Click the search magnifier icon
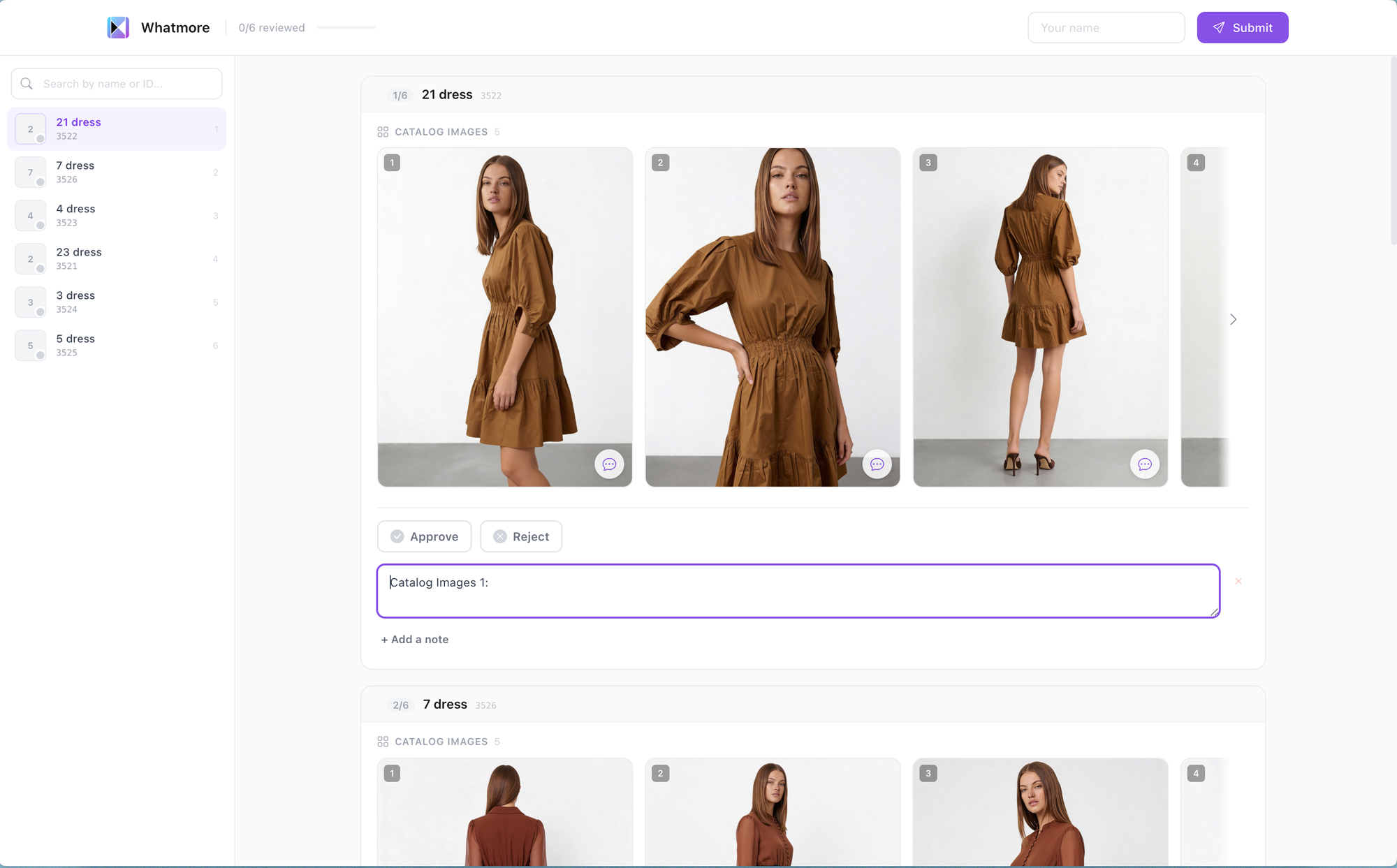1397x868 pixels. point(27,84)
